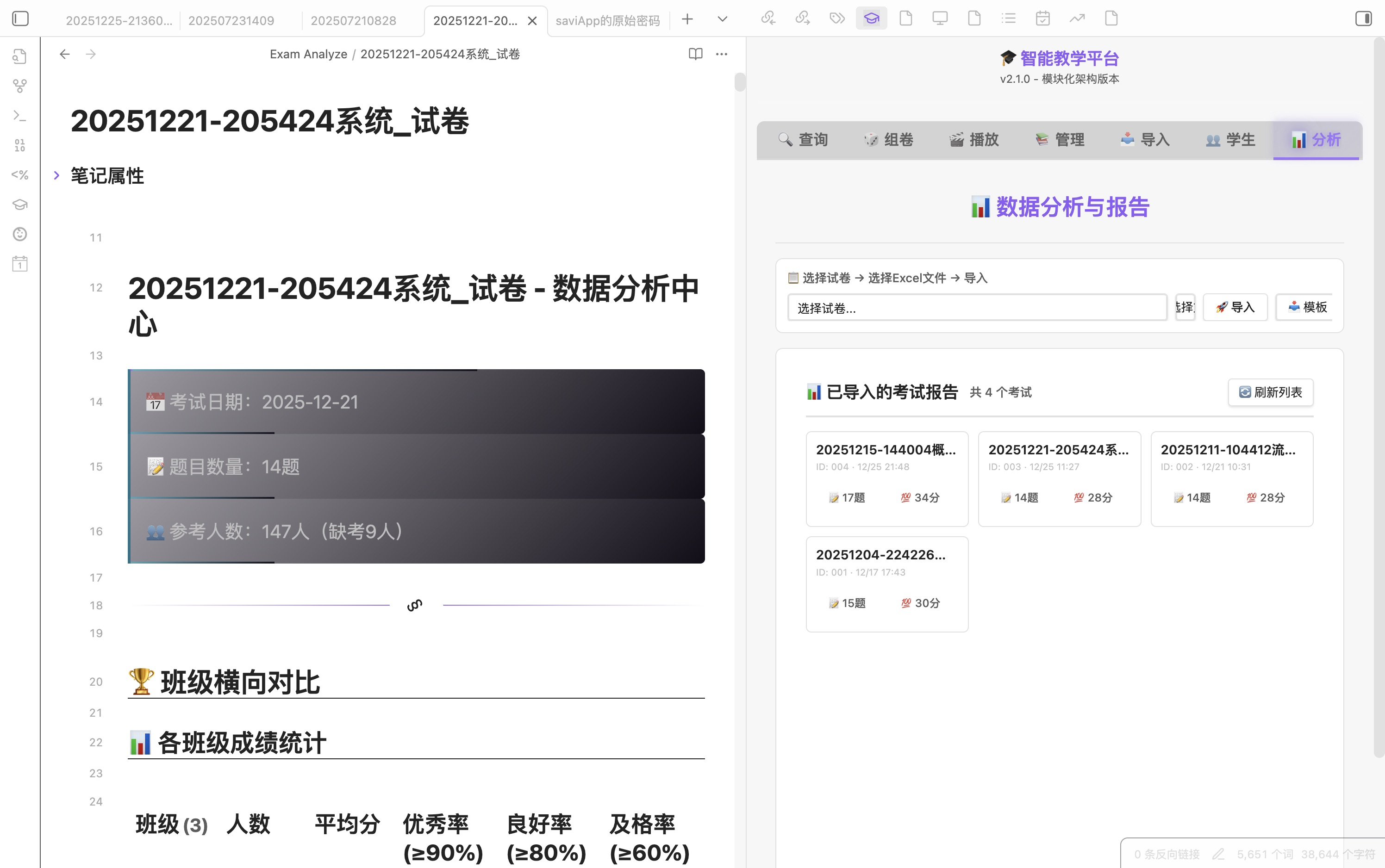Open the more options menu of current note
Viewport: 1385px width, 868px height.
[x=721, y=53]
